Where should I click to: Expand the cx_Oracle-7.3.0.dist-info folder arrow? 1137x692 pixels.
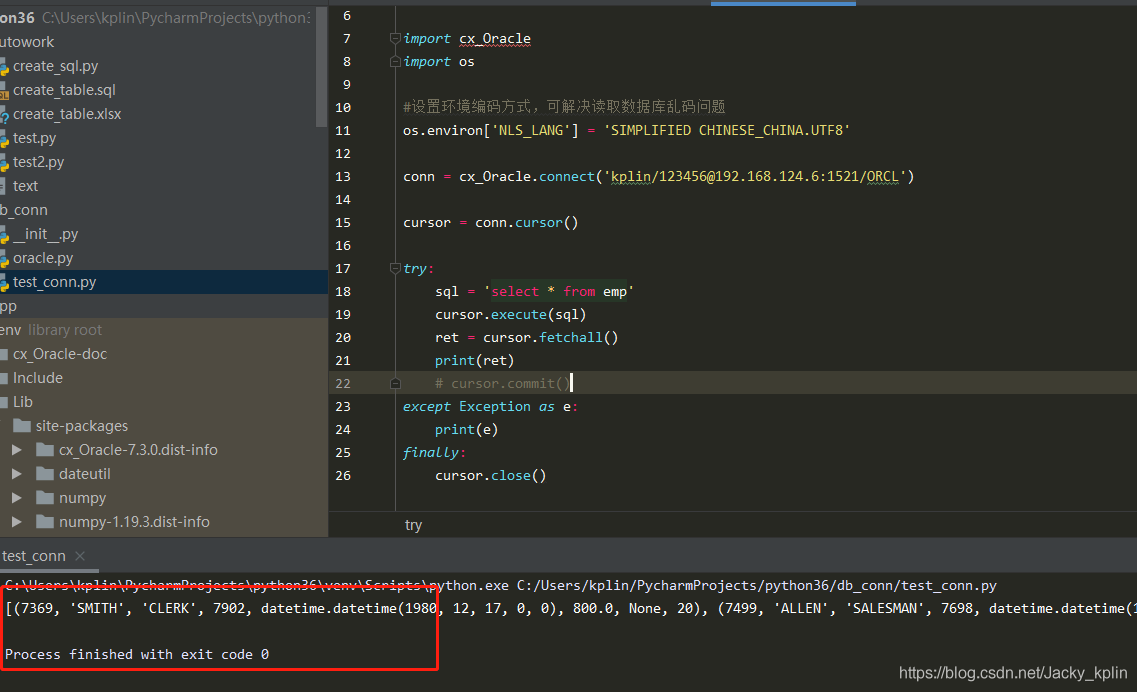click(16, 450)
